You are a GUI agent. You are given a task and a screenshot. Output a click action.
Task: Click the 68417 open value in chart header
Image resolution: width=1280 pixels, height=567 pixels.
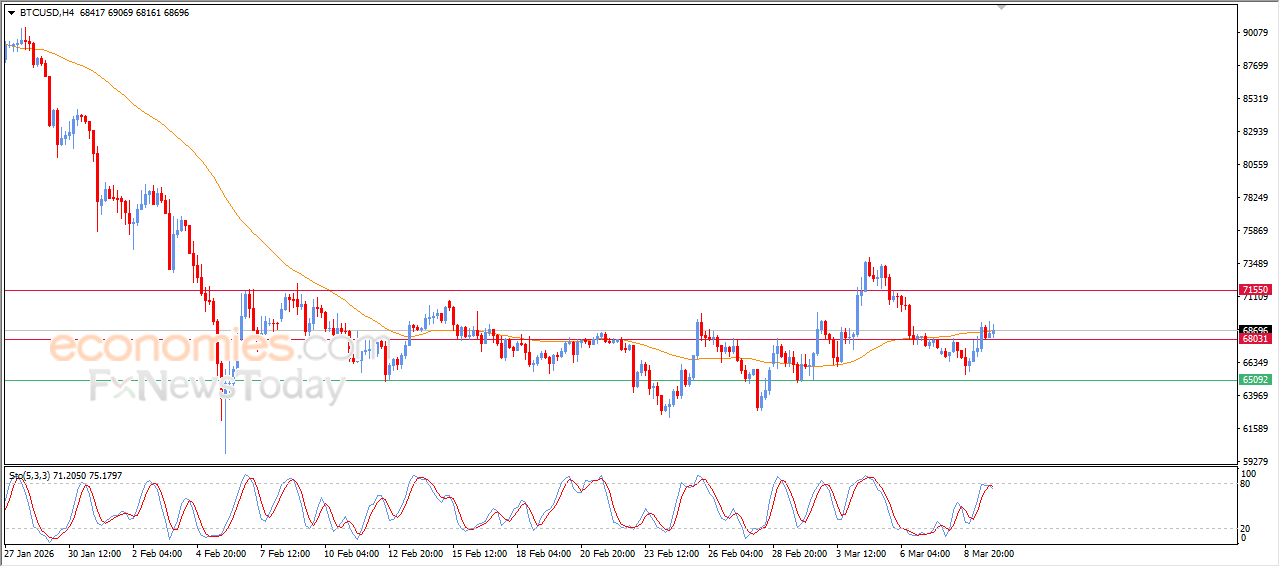(x=93, y=13)
